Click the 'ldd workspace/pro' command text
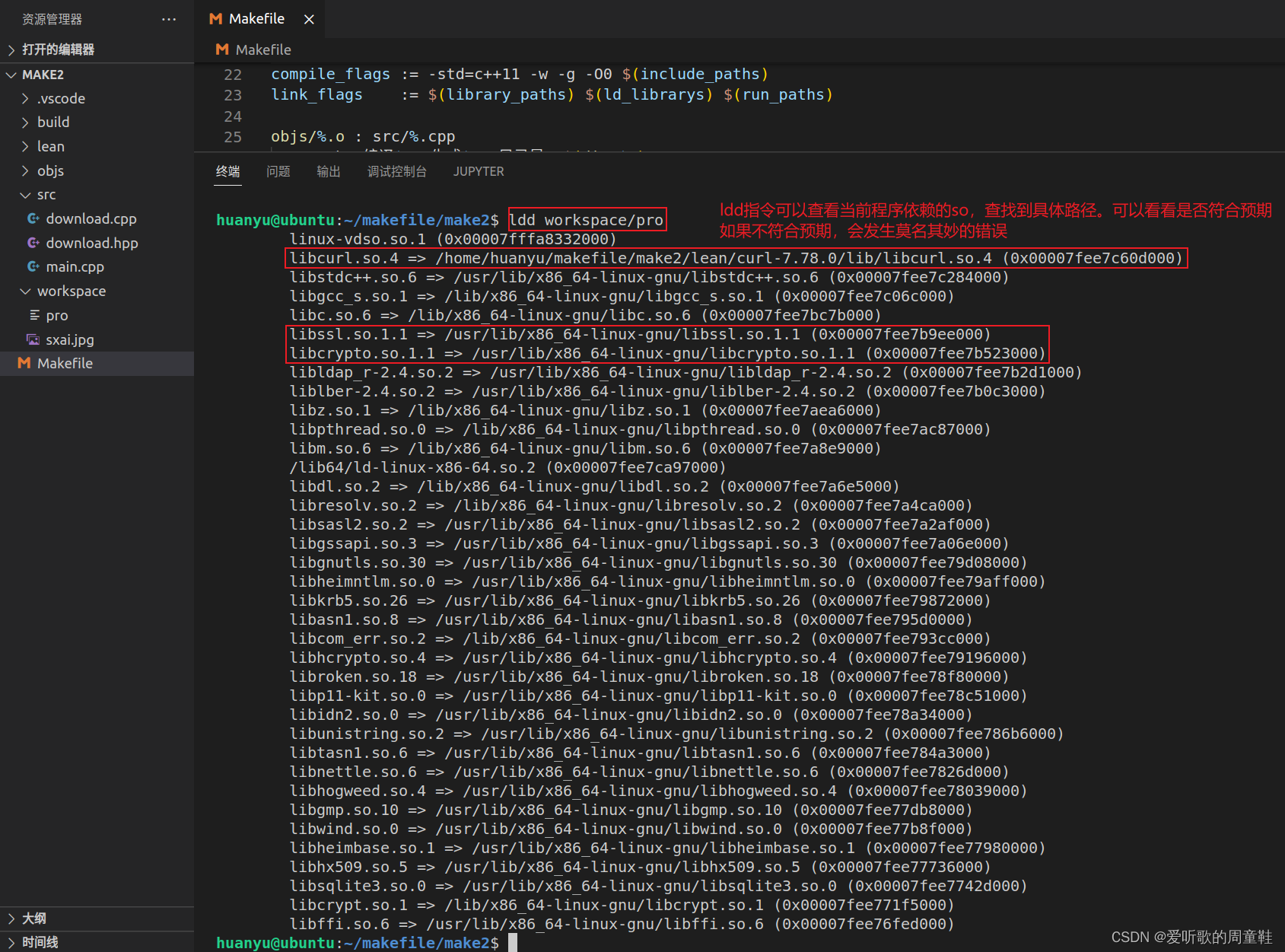Viewport: 1285px width, 952px height. (587, 220)
